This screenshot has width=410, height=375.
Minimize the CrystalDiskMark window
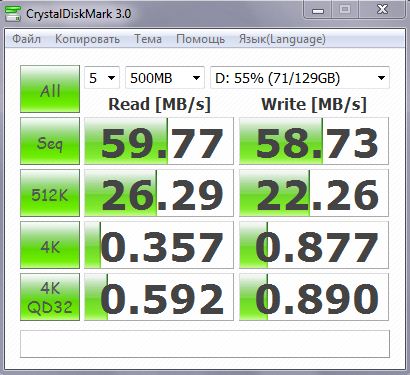[318, 10]
